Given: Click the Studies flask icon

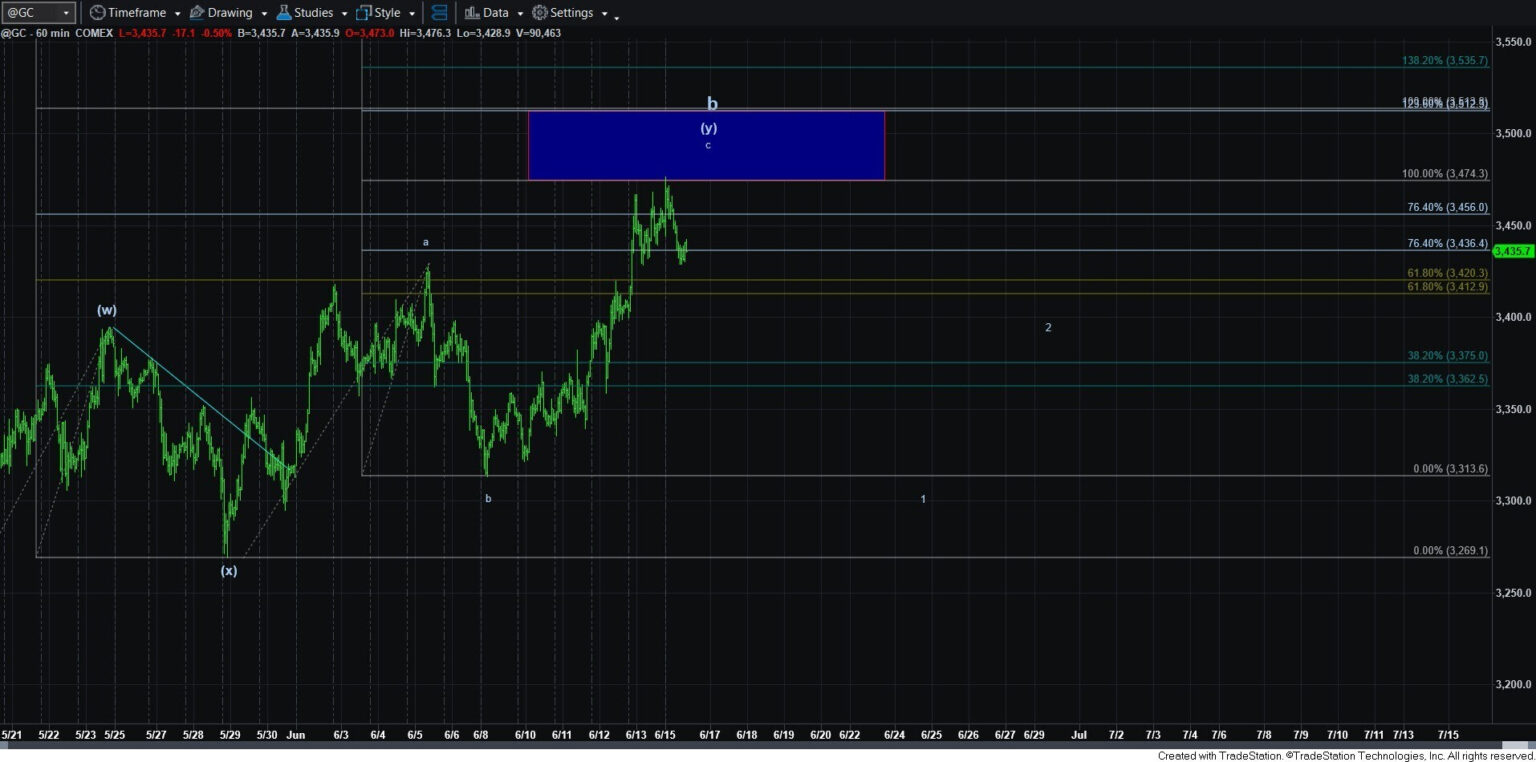Looking at the screenshot, I should [x=284, y=13].
